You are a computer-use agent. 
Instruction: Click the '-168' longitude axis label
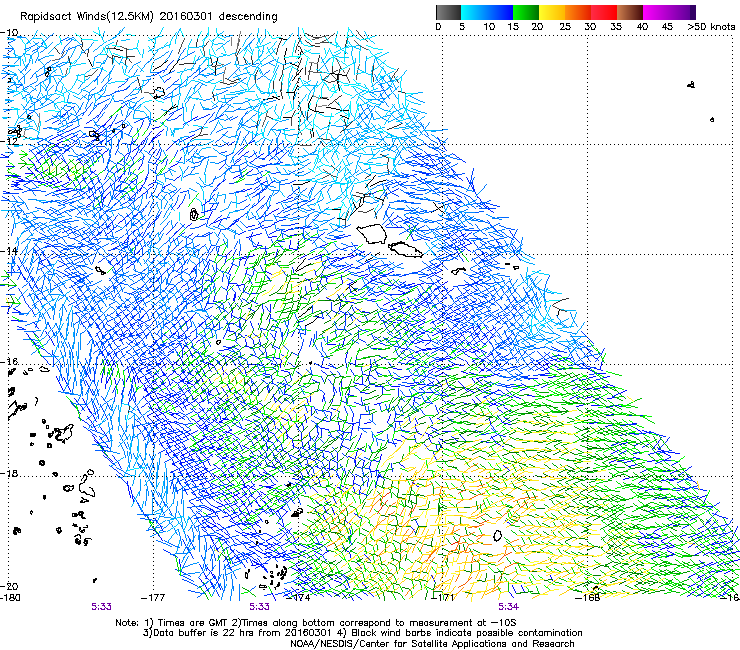(588, 598)
